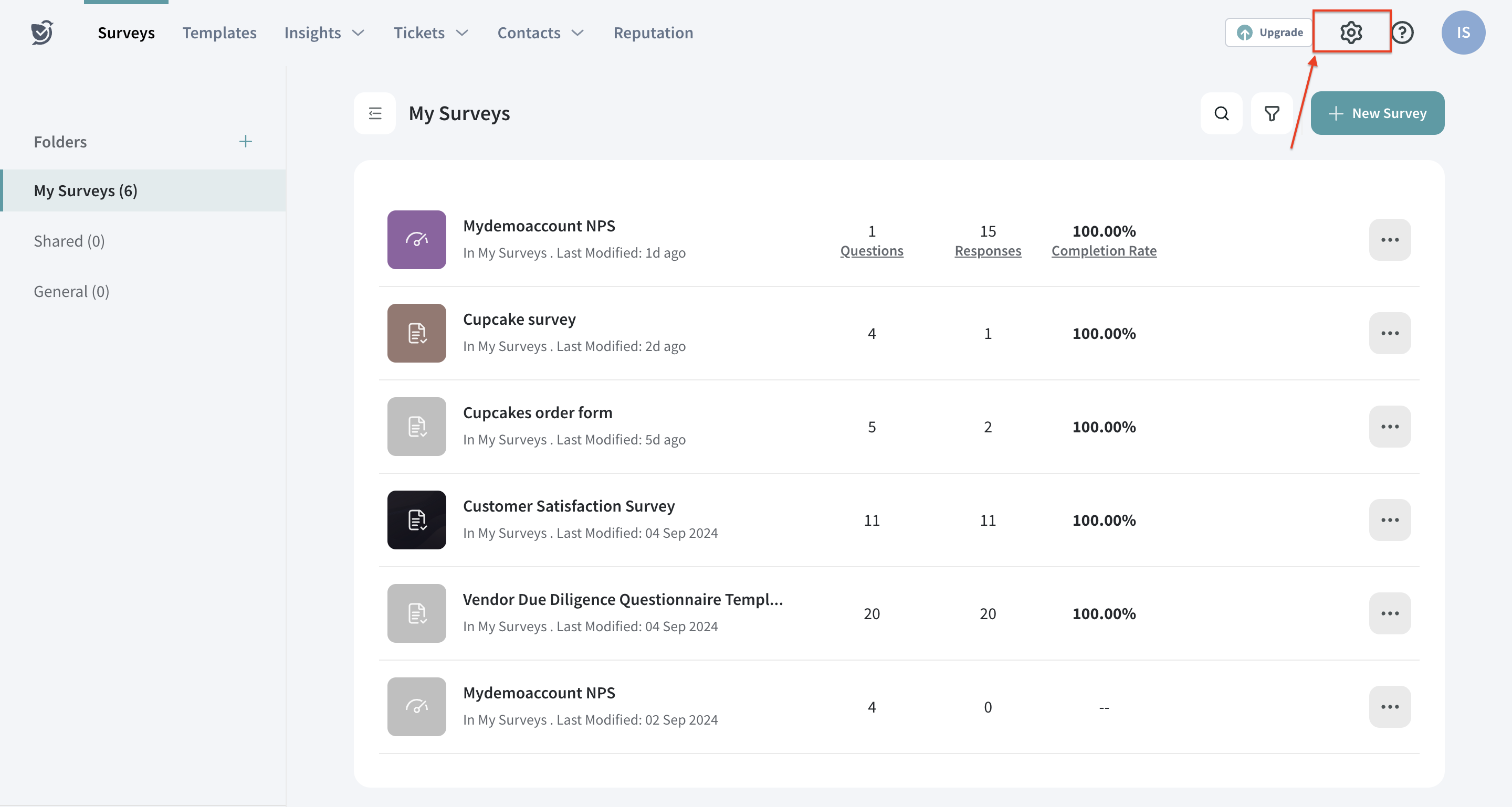This screenshot has width=1512, height=807.
Task: Open the settings gear icon
Action: coord(1351,32)
